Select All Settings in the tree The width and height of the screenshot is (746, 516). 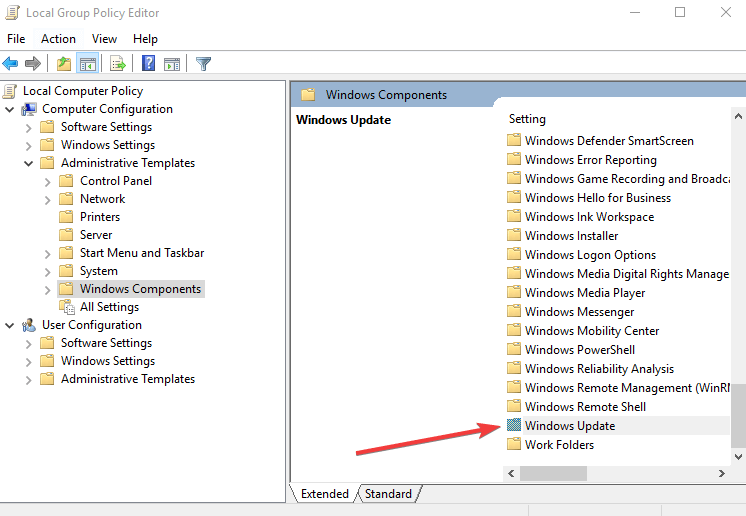[109, 307]
